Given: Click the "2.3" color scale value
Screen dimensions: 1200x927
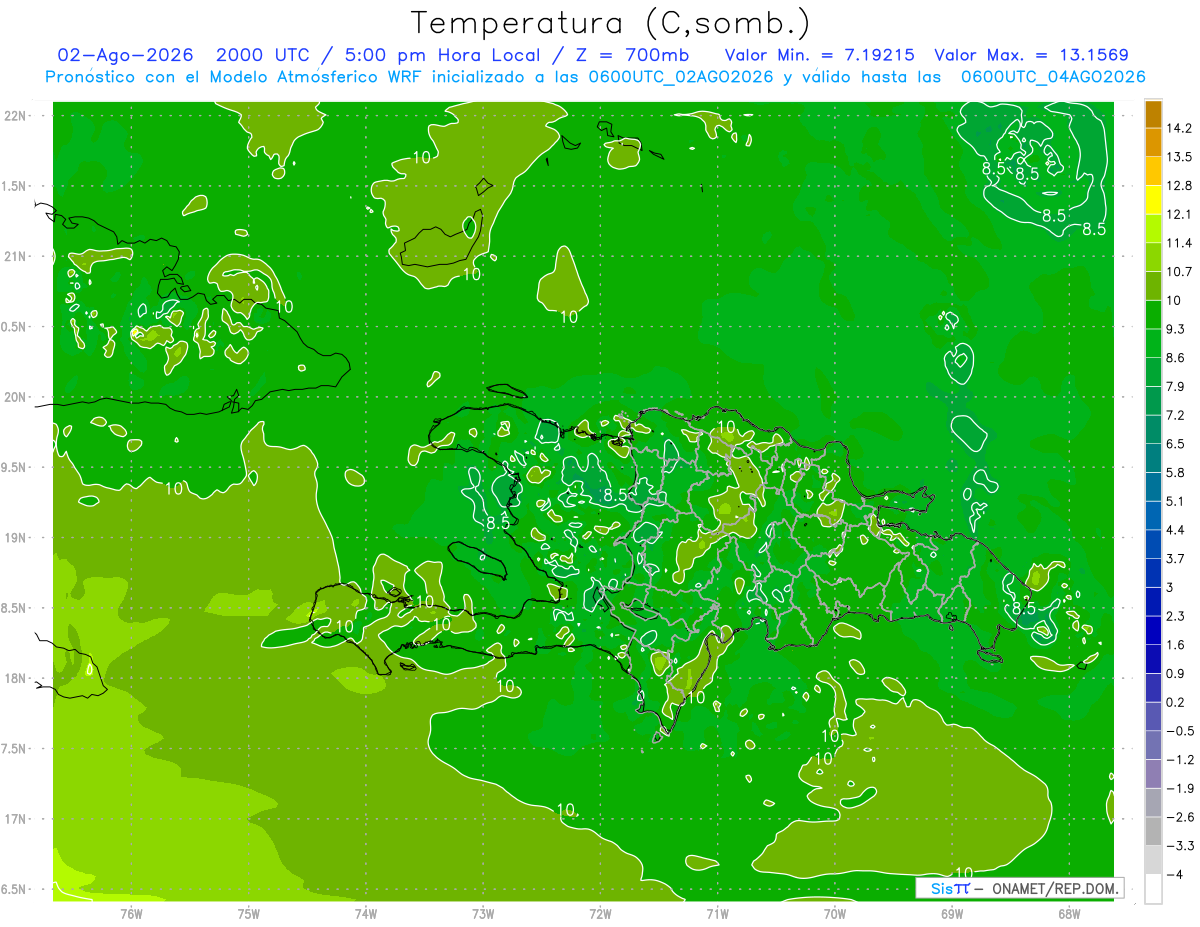Looking at the screenshot, I should [x=1176, y=616].
